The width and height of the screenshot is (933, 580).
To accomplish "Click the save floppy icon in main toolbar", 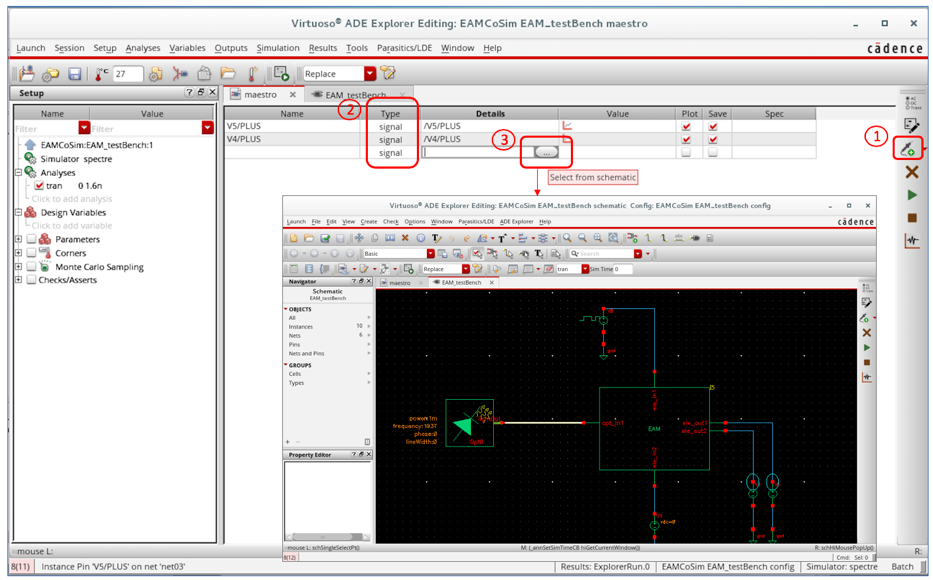I will tap(74, 74).
